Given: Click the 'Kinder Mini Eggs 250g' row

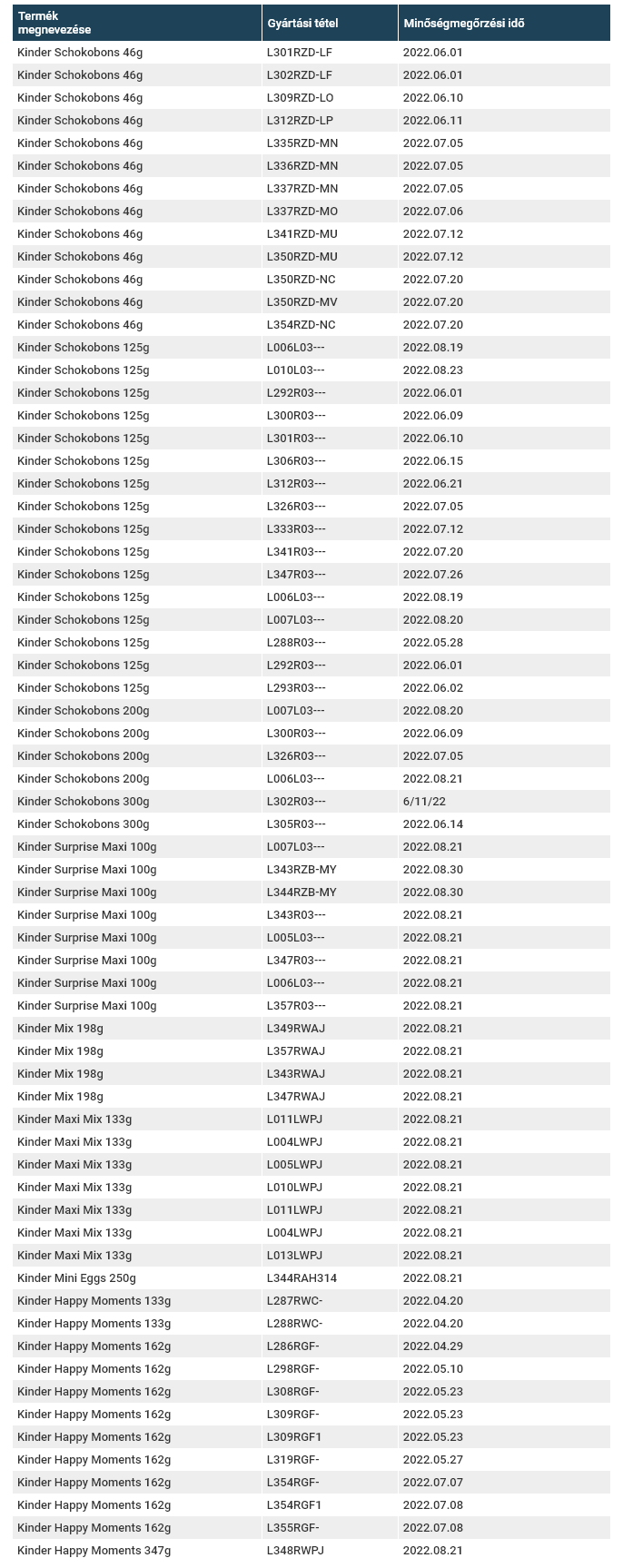Looking at the screenshot, I should coord(77,1278).
